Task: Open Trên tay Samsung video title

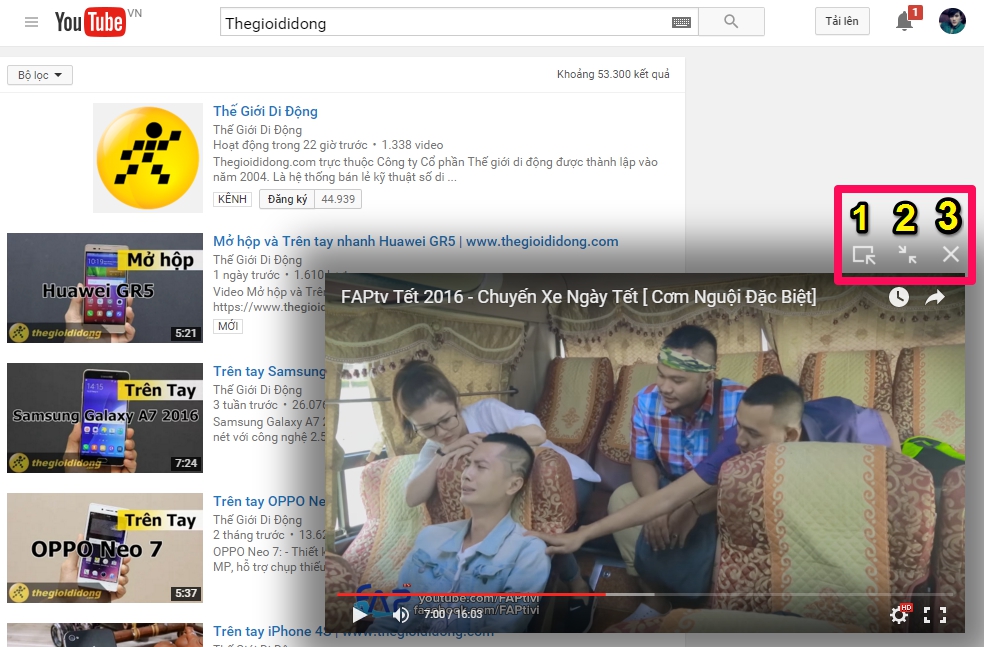Action: pyautogui.click(x=269, y=372)
